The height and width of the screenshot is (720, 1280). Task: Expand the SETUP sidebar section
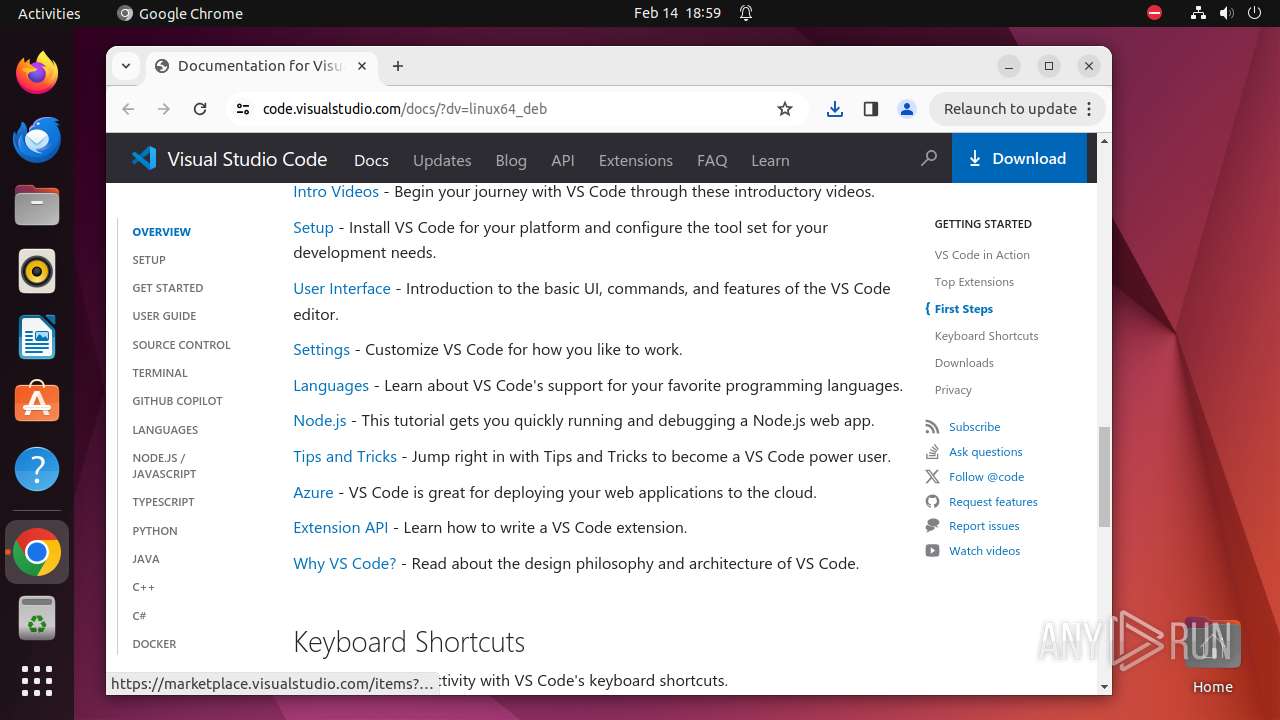tap(149, 260)
